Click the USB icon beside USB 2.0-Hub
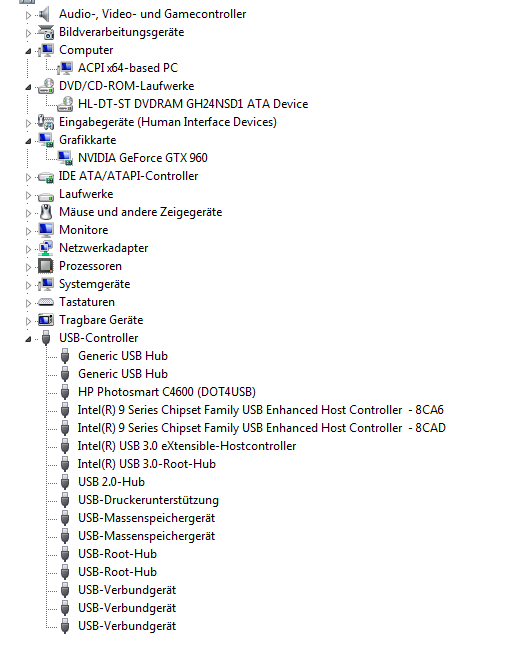This screenshot has width=525, height=665. tap(65, 482)
